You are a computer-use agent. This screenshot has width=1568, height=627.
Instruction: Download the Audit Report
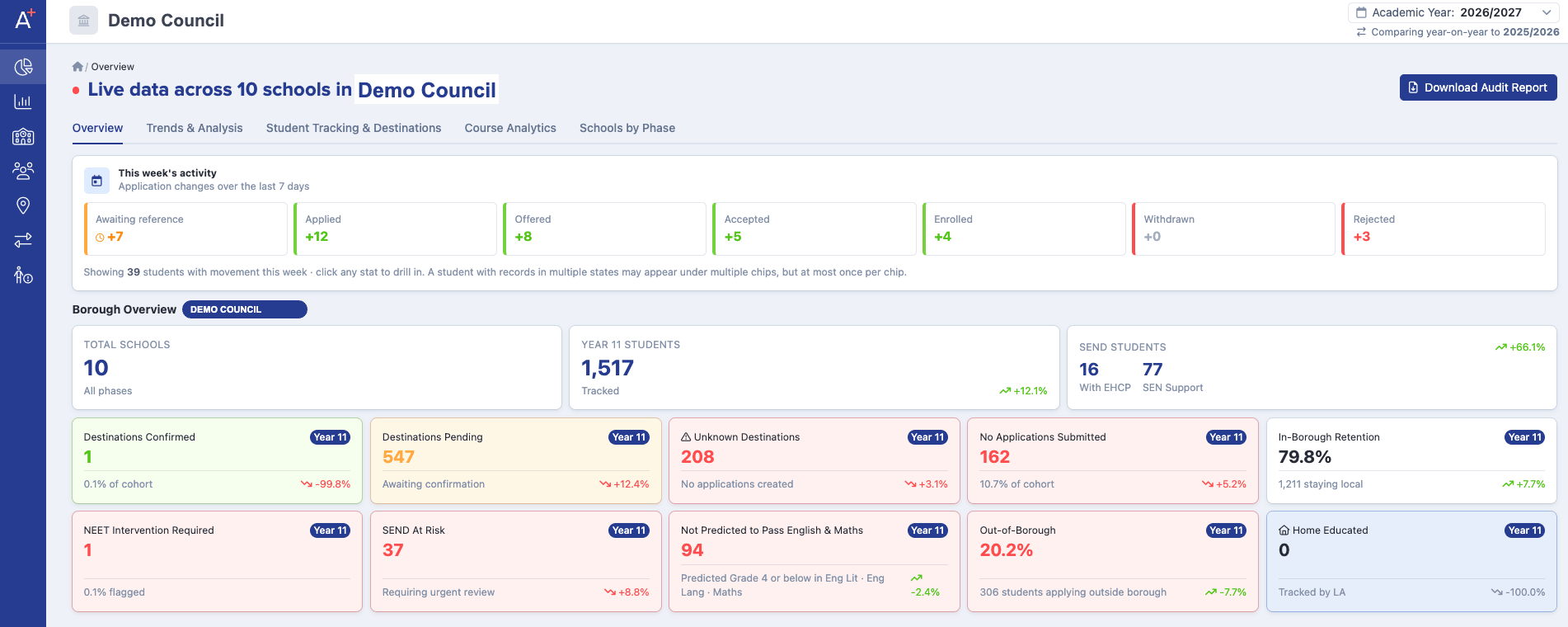click(x=1478, y=87)
